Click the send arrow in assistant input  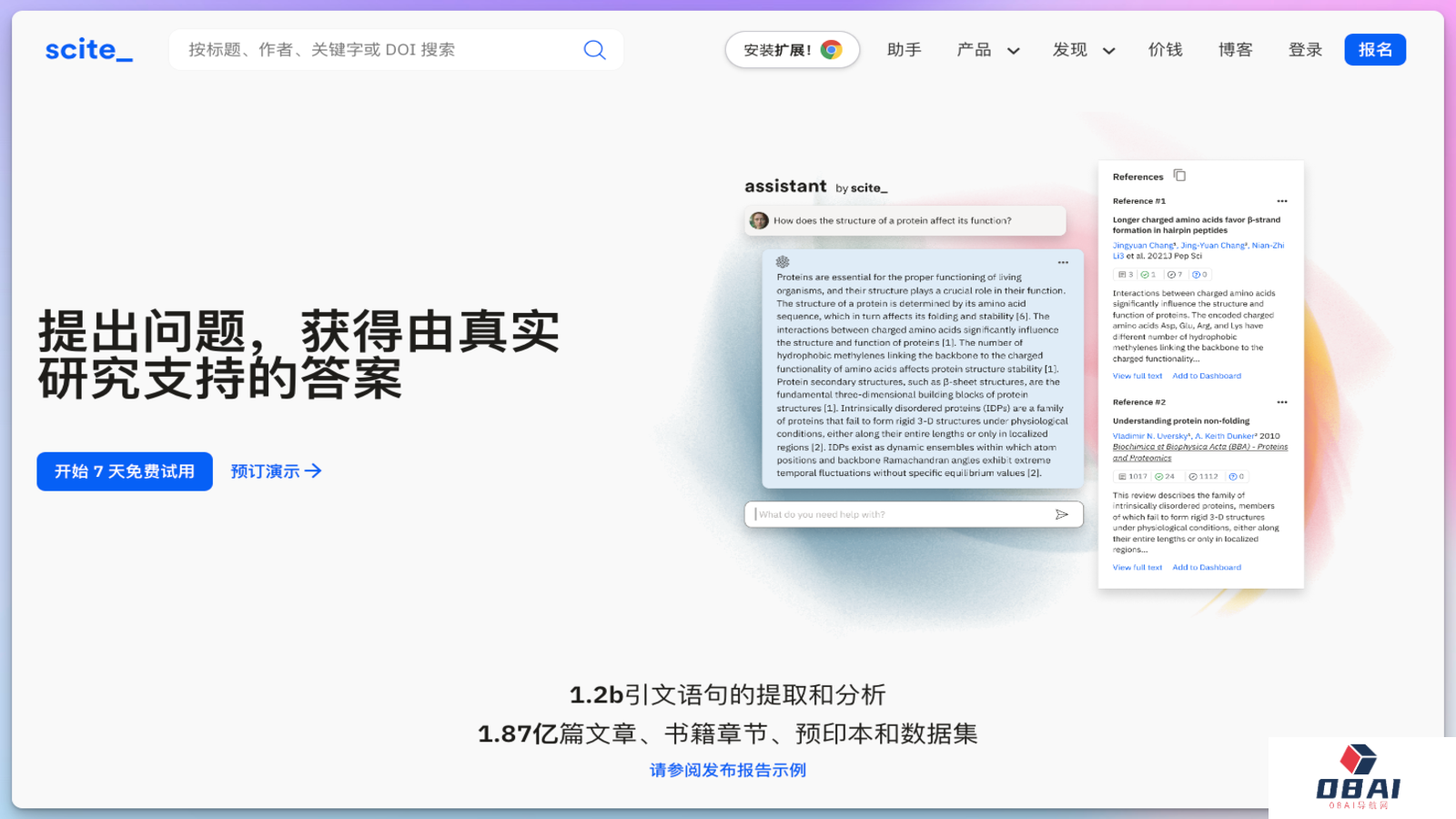pos(1061,514)
